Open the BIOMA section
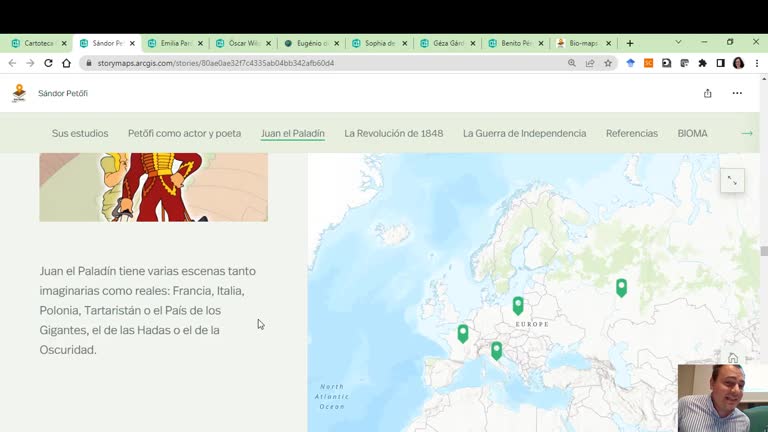This screenshot has height=432, width=768. [x=693, y=133]
